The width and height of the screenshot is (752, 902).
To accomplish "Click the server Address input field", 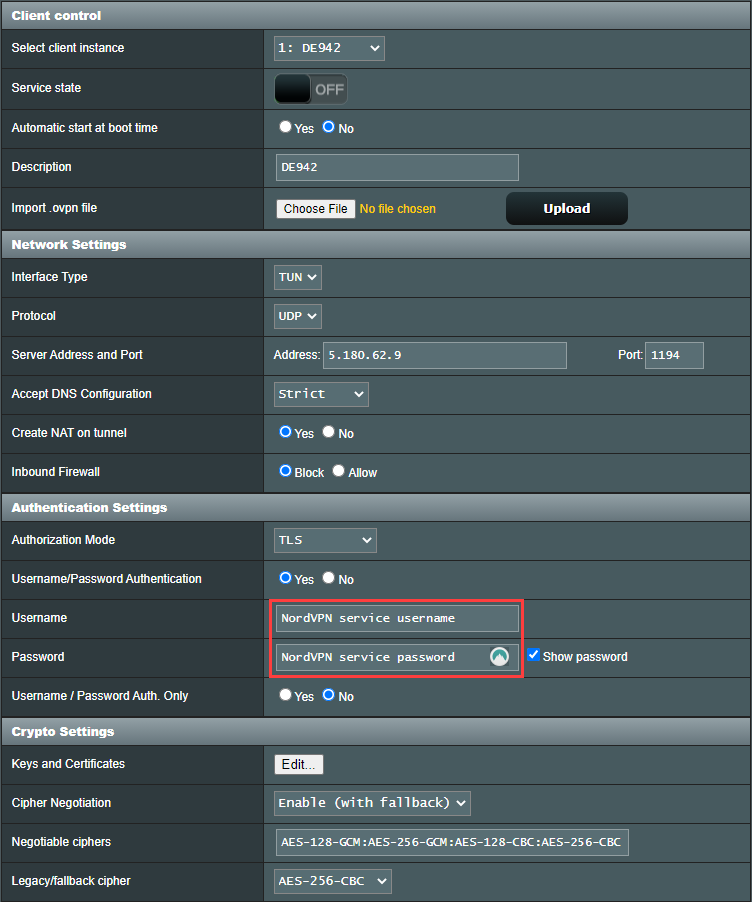I will (x=444, y=355).
